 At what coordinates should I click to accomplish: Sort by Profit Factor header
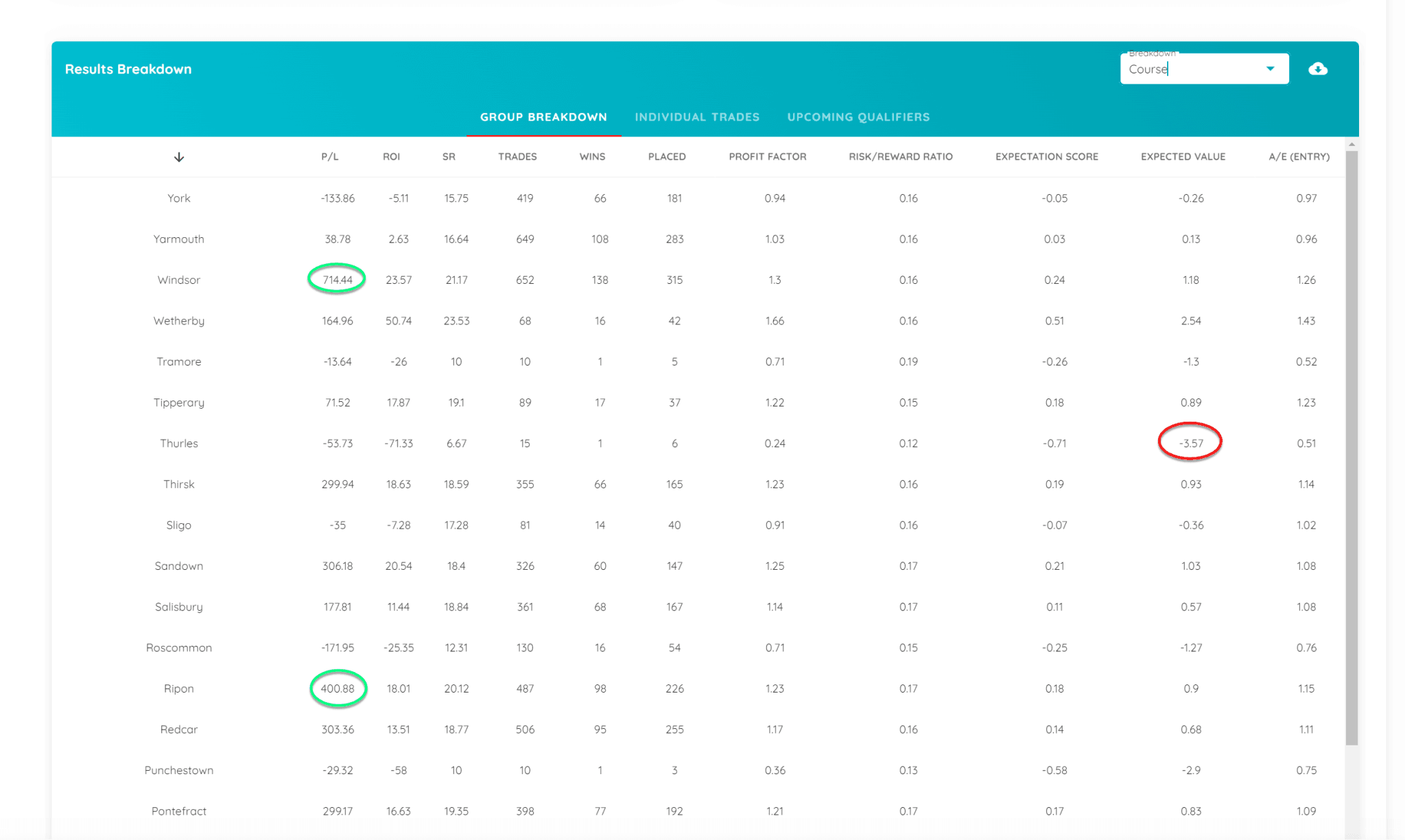(x=767, y=156)
